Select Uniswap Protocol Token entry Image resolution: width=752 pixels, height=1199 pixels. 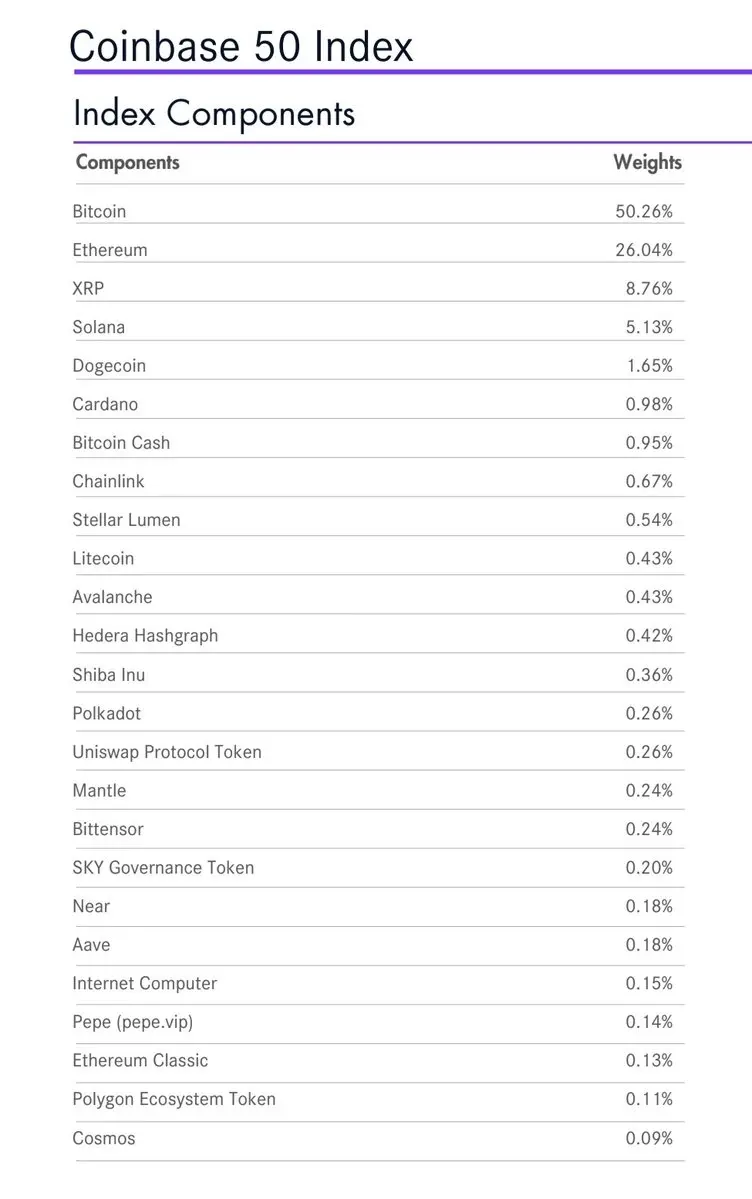tap(168, 752)
